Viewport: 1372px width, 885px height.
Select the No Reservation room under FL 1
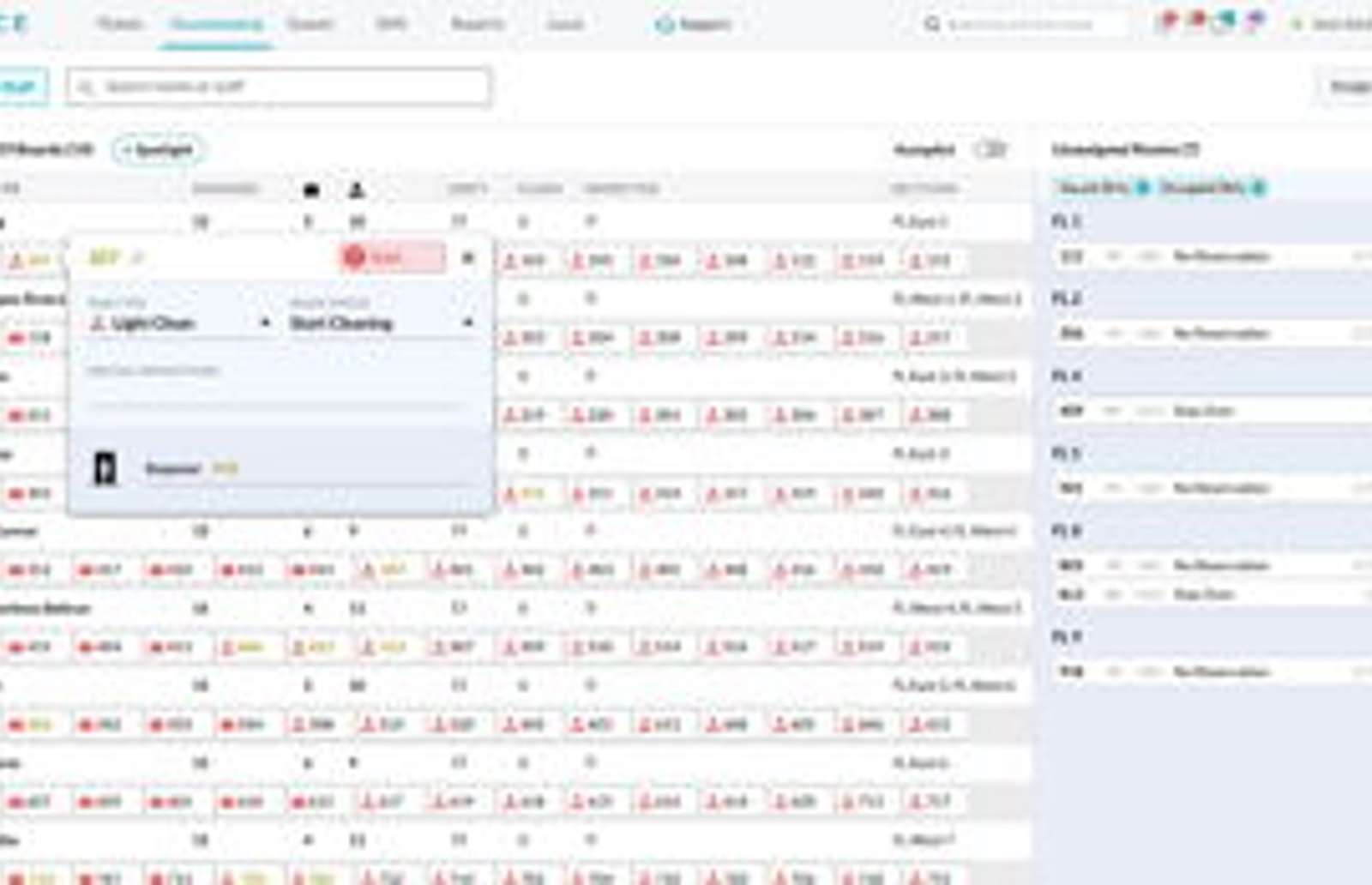click(1213, 256)
